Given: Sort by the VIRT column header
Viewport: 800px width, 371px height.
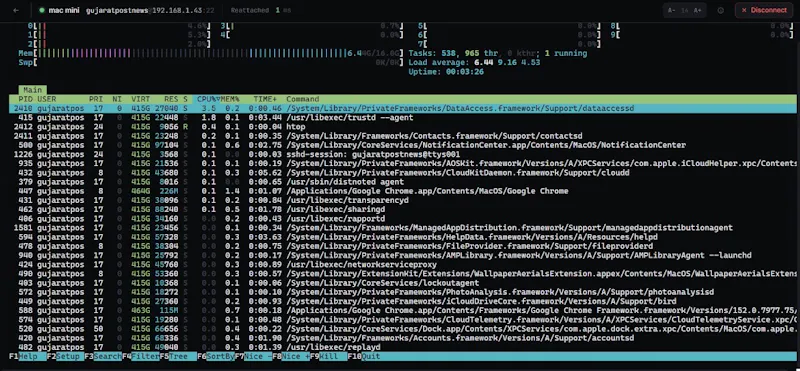Looking at the screenshot, I should pyautogui.click(x=140, y=99).
